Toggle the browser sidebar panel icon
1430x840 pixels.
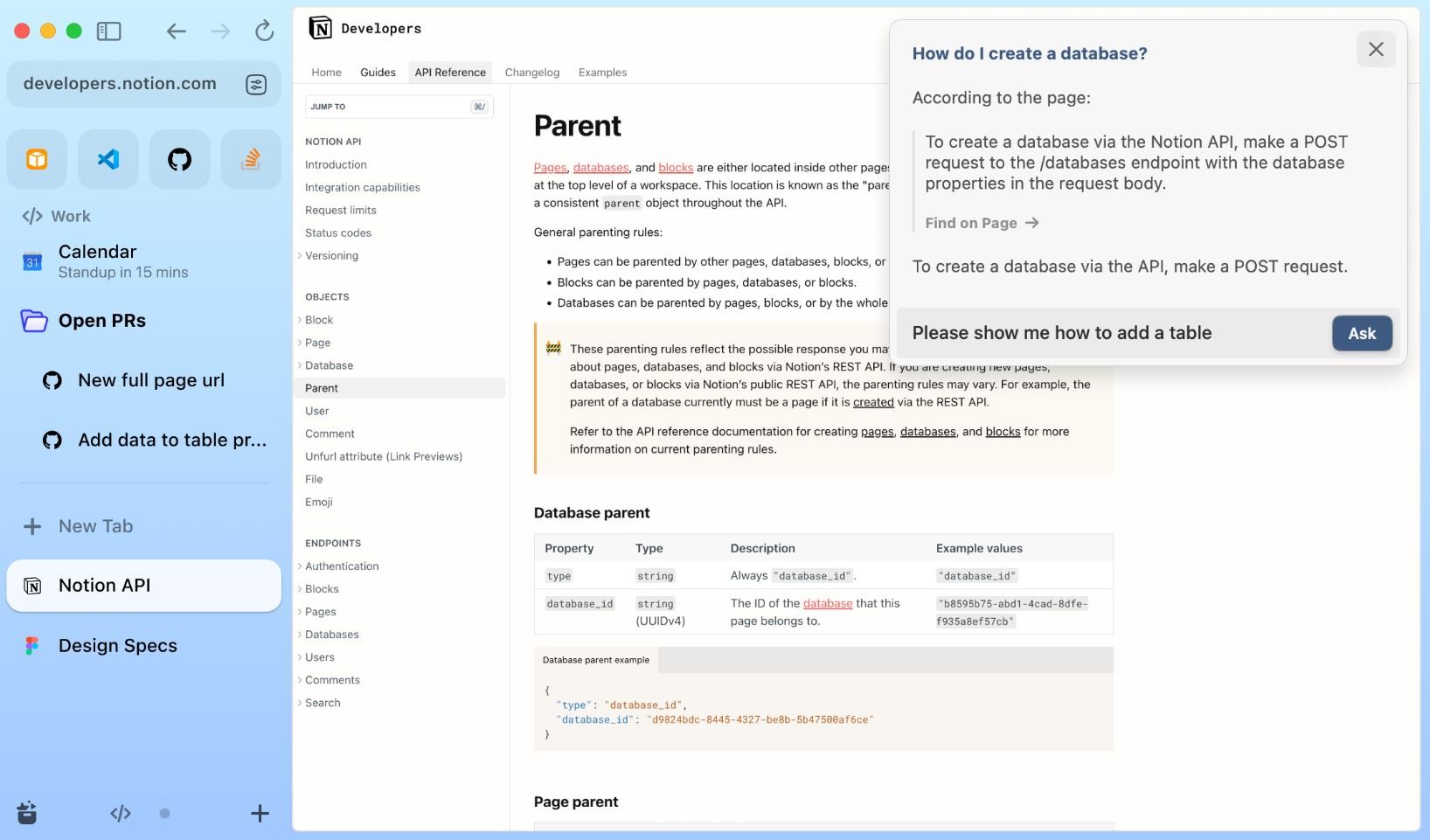pos(108,31)
